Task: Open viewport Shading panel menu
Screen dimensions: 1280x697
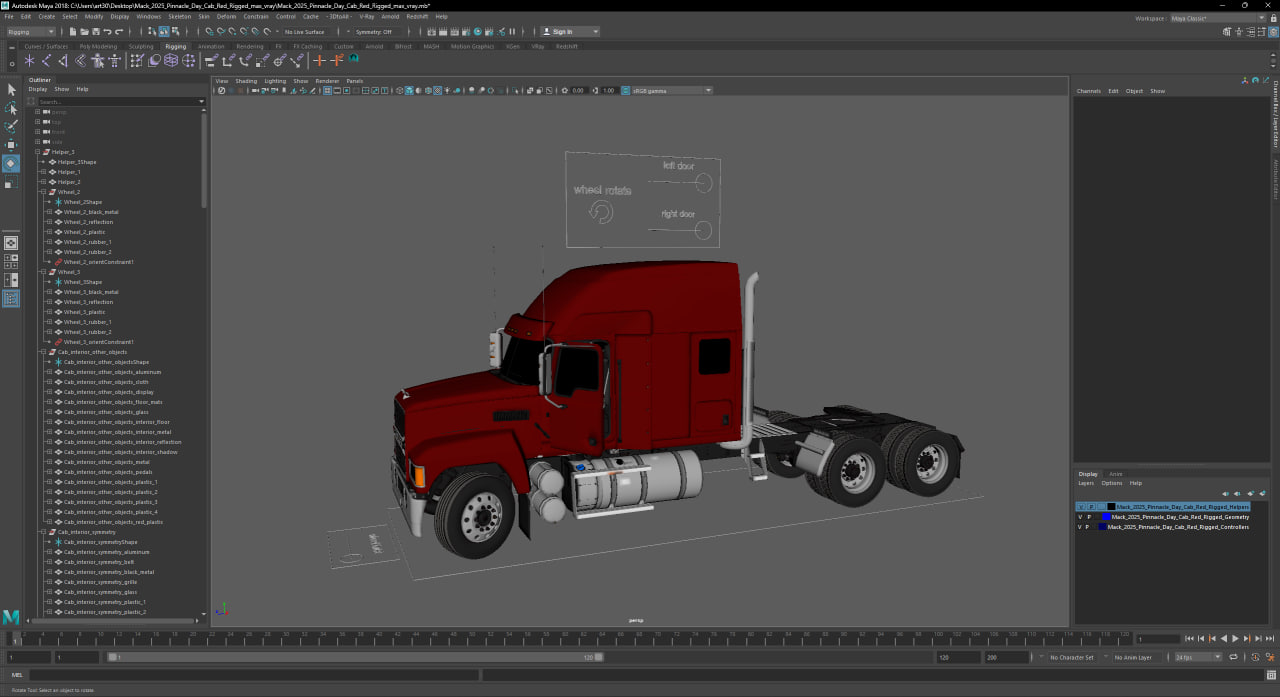Action: [246, 81]
